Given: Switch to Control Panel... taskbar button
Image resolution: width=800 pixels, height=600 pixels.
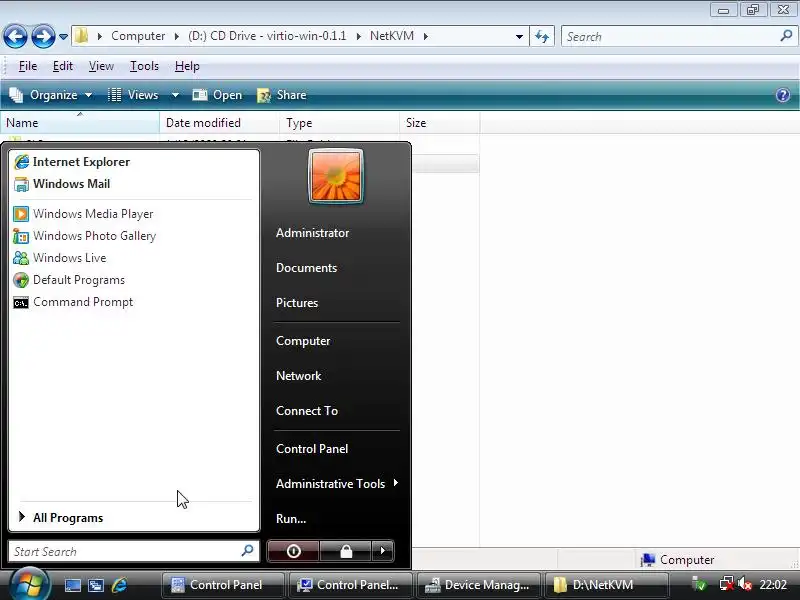Looking at the screenshot, I should pos(351,585).
